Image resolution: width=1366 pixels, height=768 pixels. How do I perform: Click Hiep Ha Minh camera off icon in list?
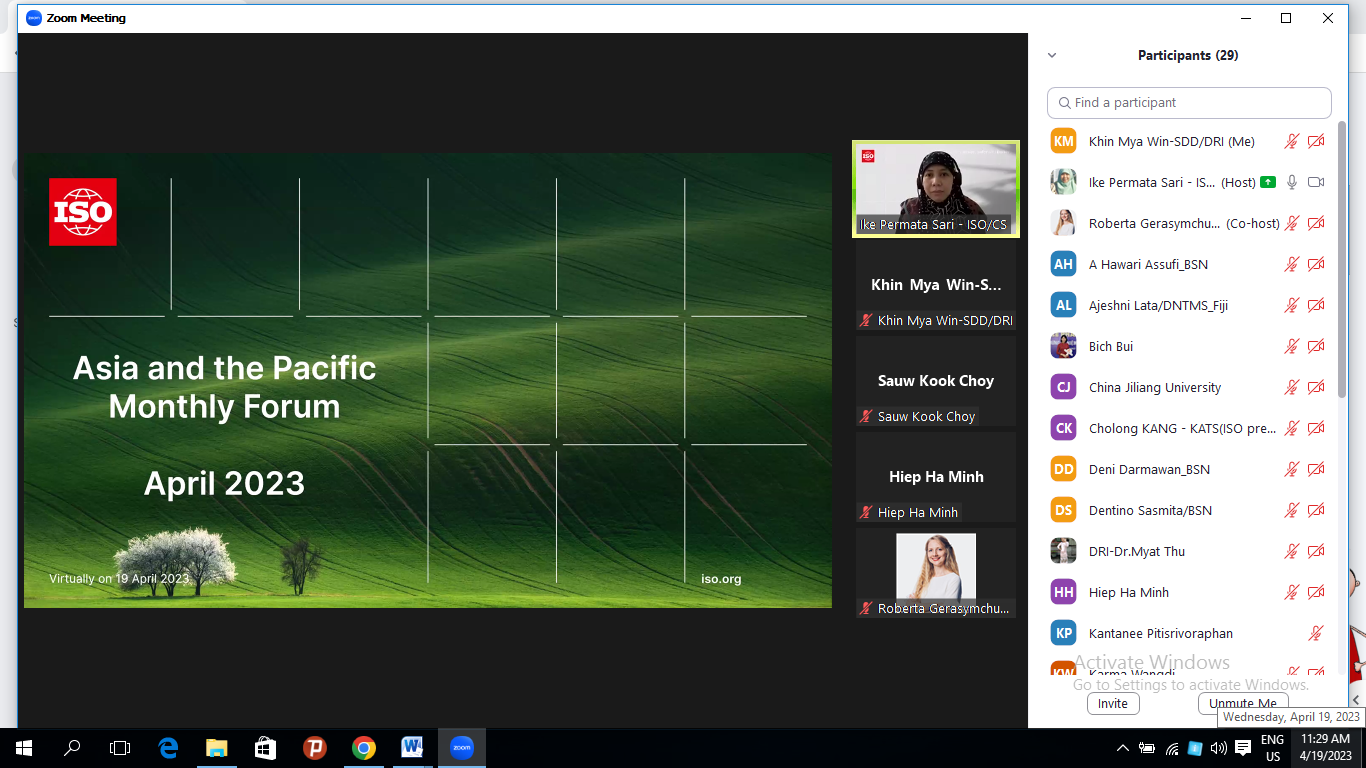(x=1316, y=593)
